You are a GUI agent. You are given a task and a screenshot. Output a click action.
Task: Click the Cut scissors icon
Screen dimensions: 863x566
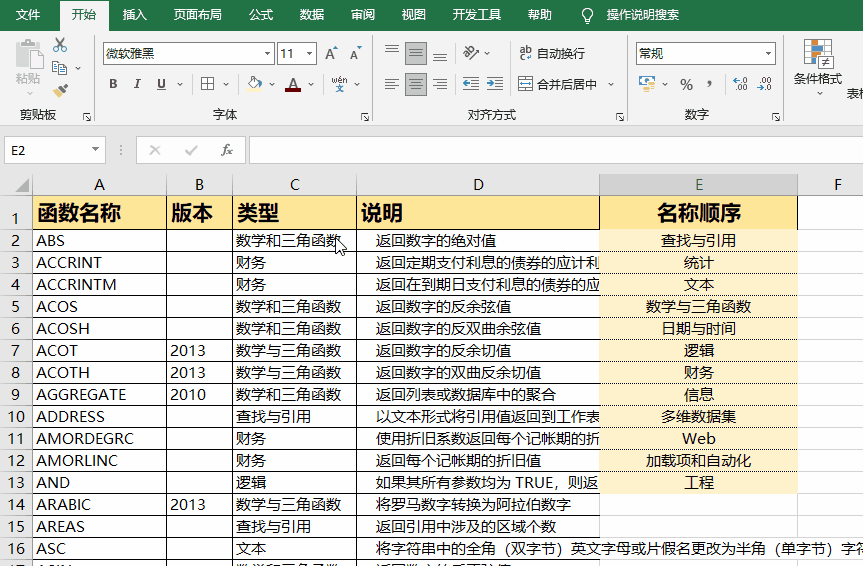tap(60, 45)
